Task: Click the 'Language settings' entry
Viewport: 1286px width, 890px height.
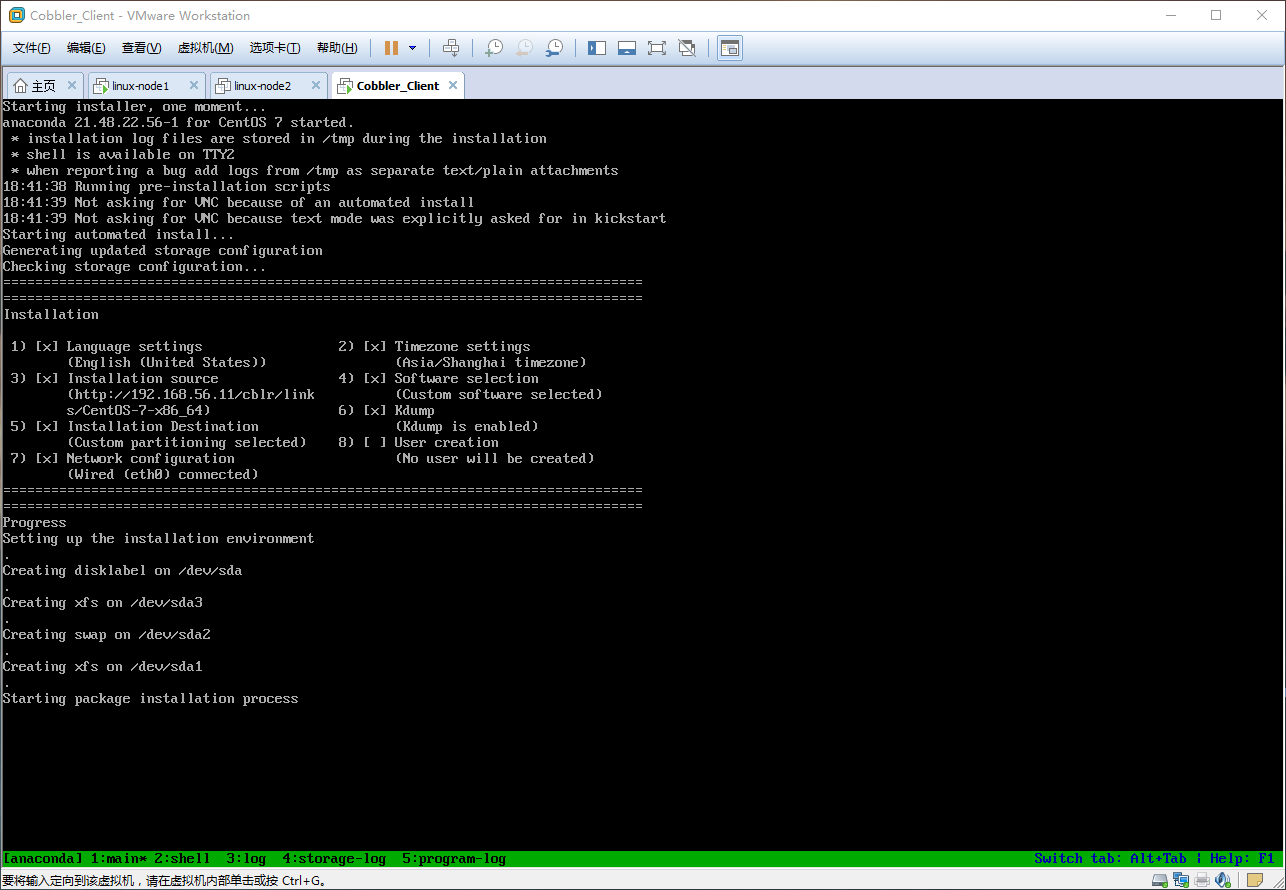Action: pyautogui.click(x=134, y=346)
